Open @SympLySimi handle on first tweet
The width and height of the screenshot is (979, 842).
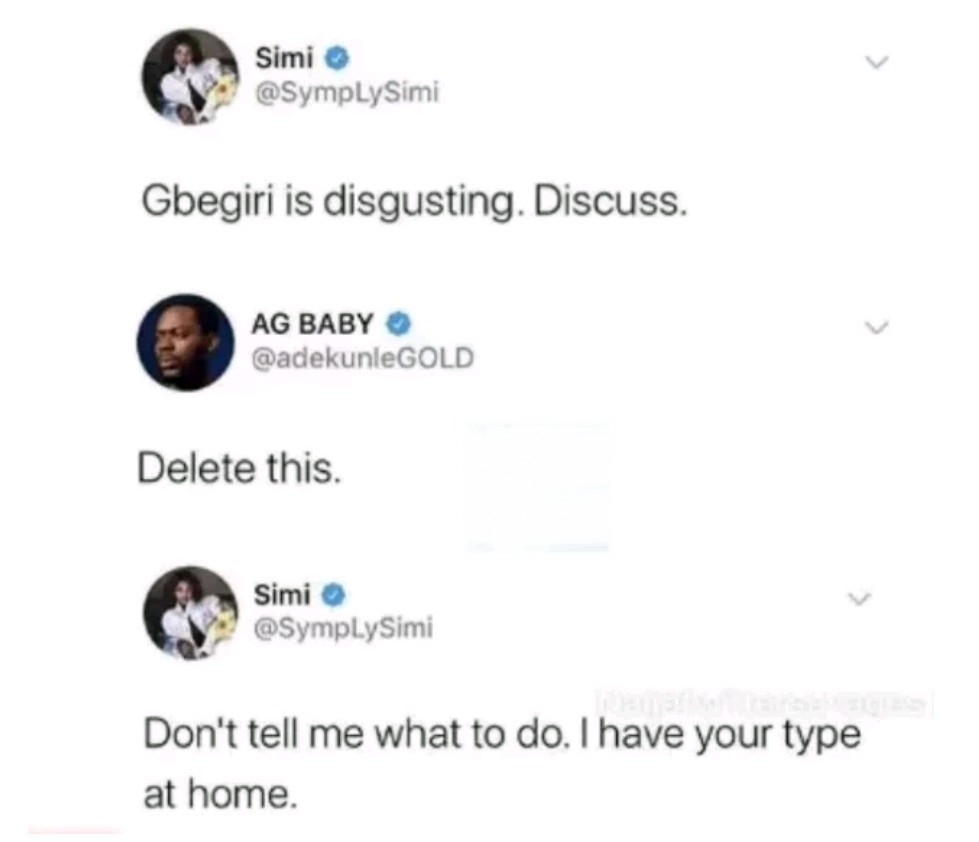(347, 92)
